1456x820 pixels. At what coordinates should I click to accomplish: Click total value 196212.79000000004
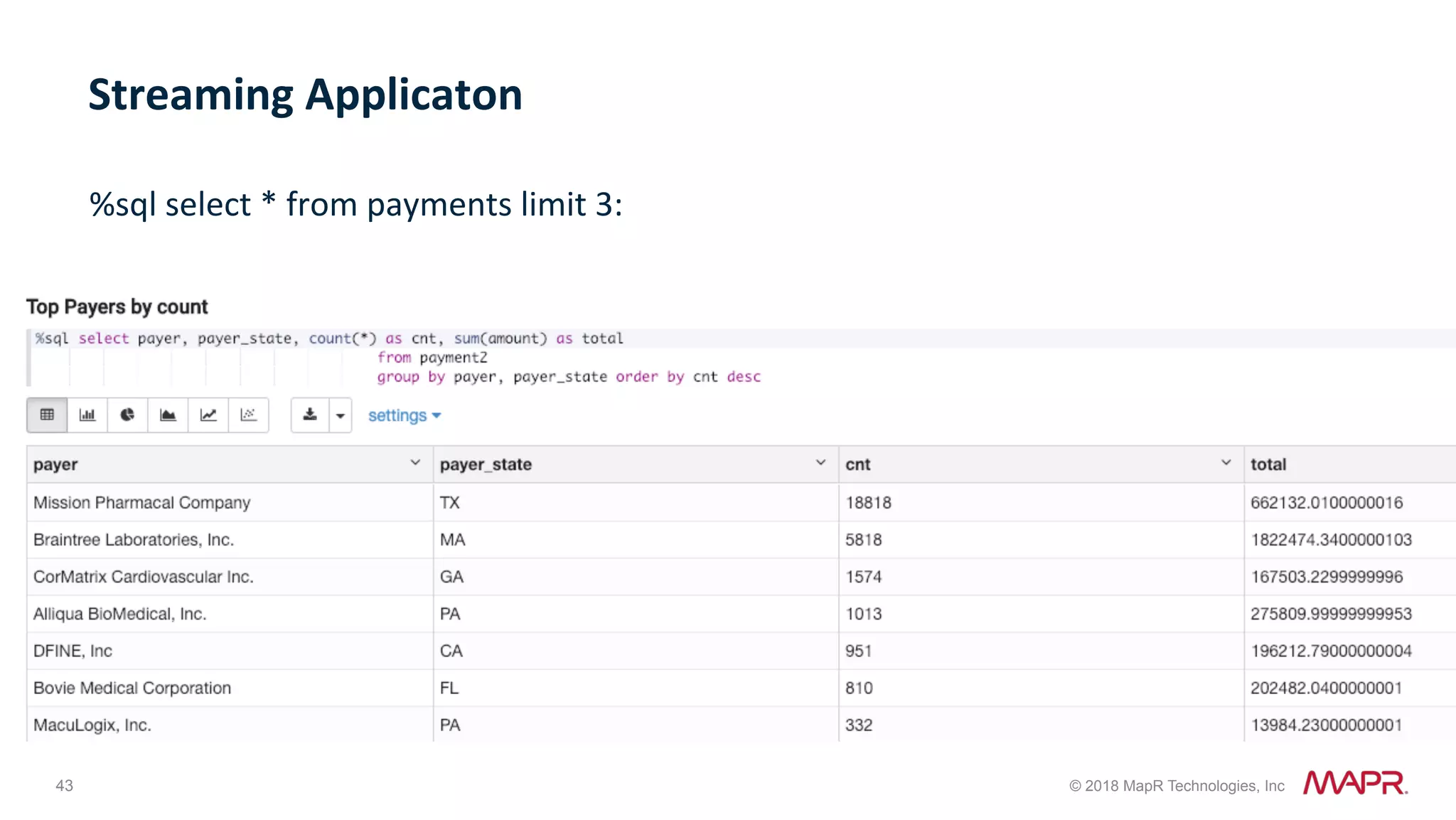tap(1331, 651)
